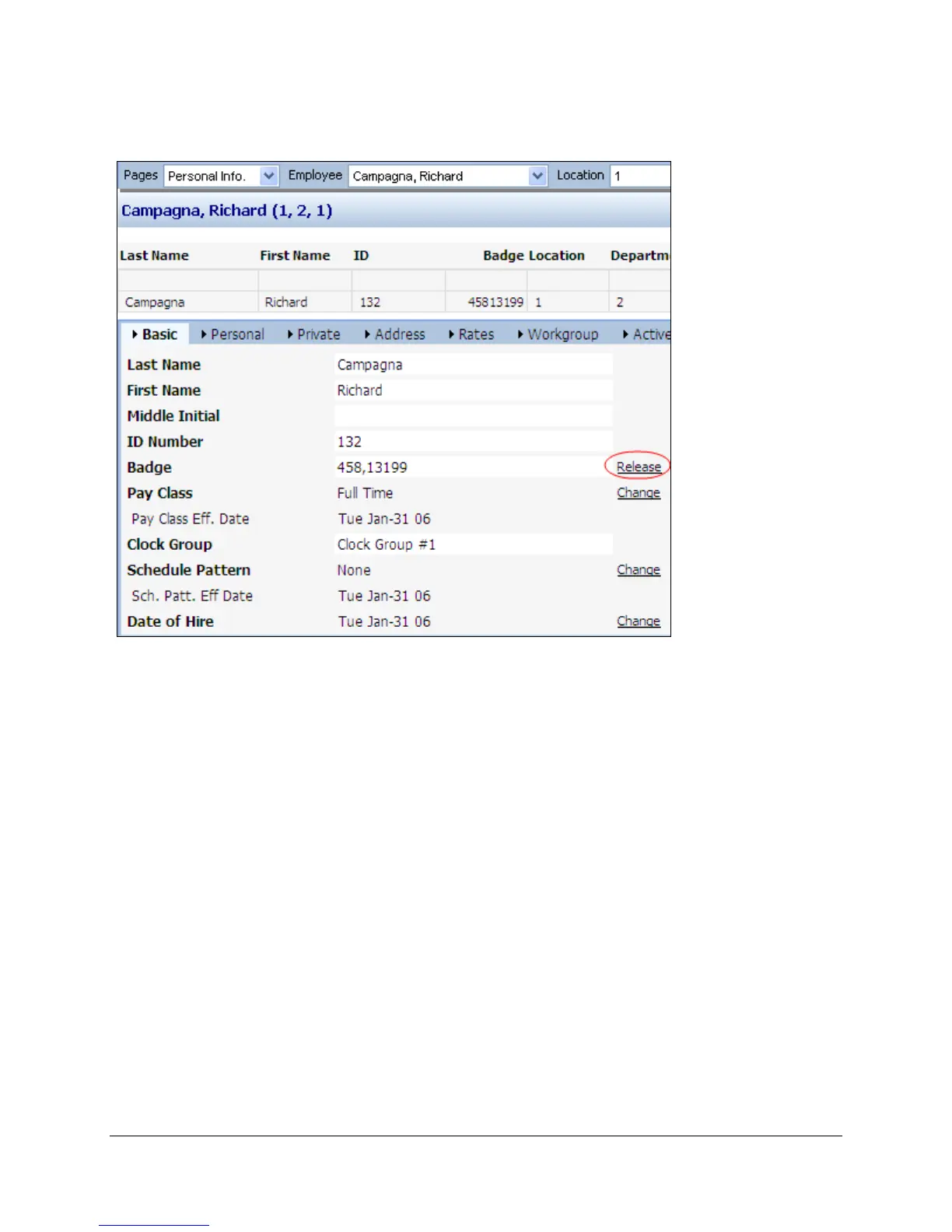Click Change link for Schedule Pattern

(x=639, y=569)
